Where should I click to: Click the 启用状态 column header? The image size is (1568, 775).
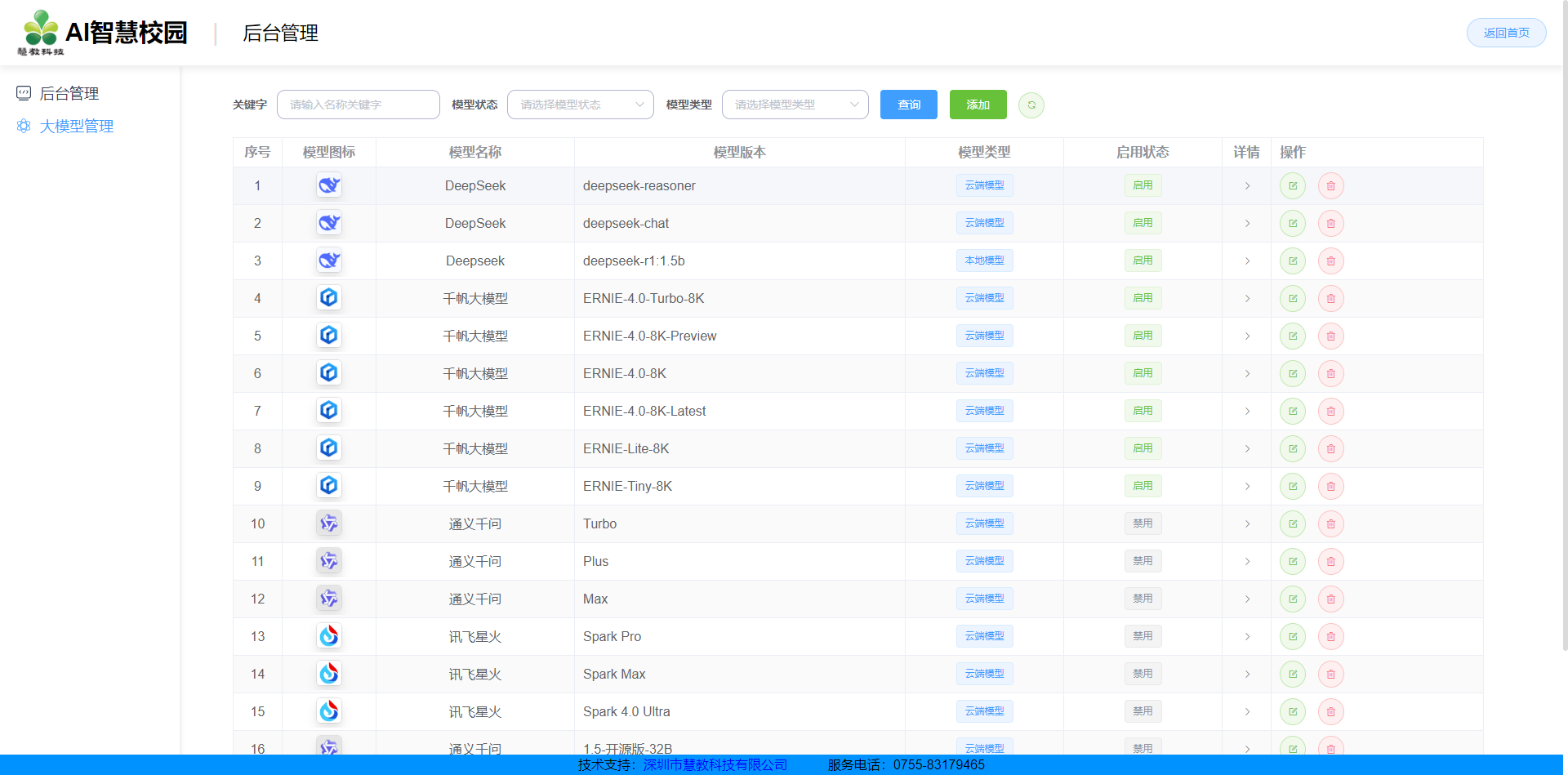click(x=1143, y=152)
